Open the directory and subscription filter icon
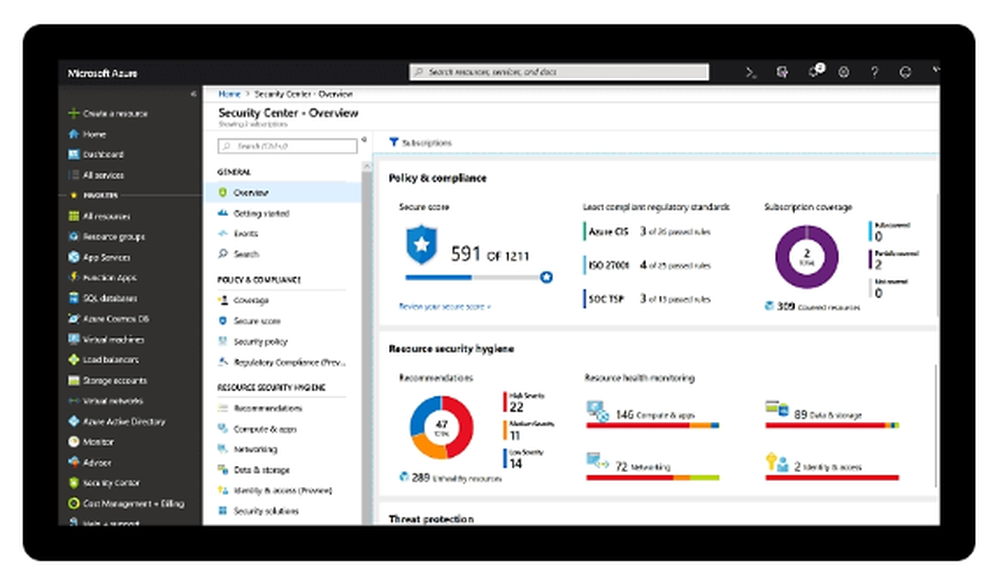The image size is (1000, 587). coord(782,72)
